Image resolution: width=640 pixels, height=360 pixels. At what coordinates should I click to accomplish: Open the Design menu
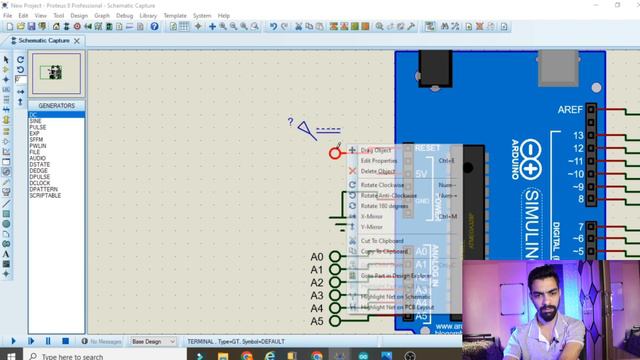point(79,16)
